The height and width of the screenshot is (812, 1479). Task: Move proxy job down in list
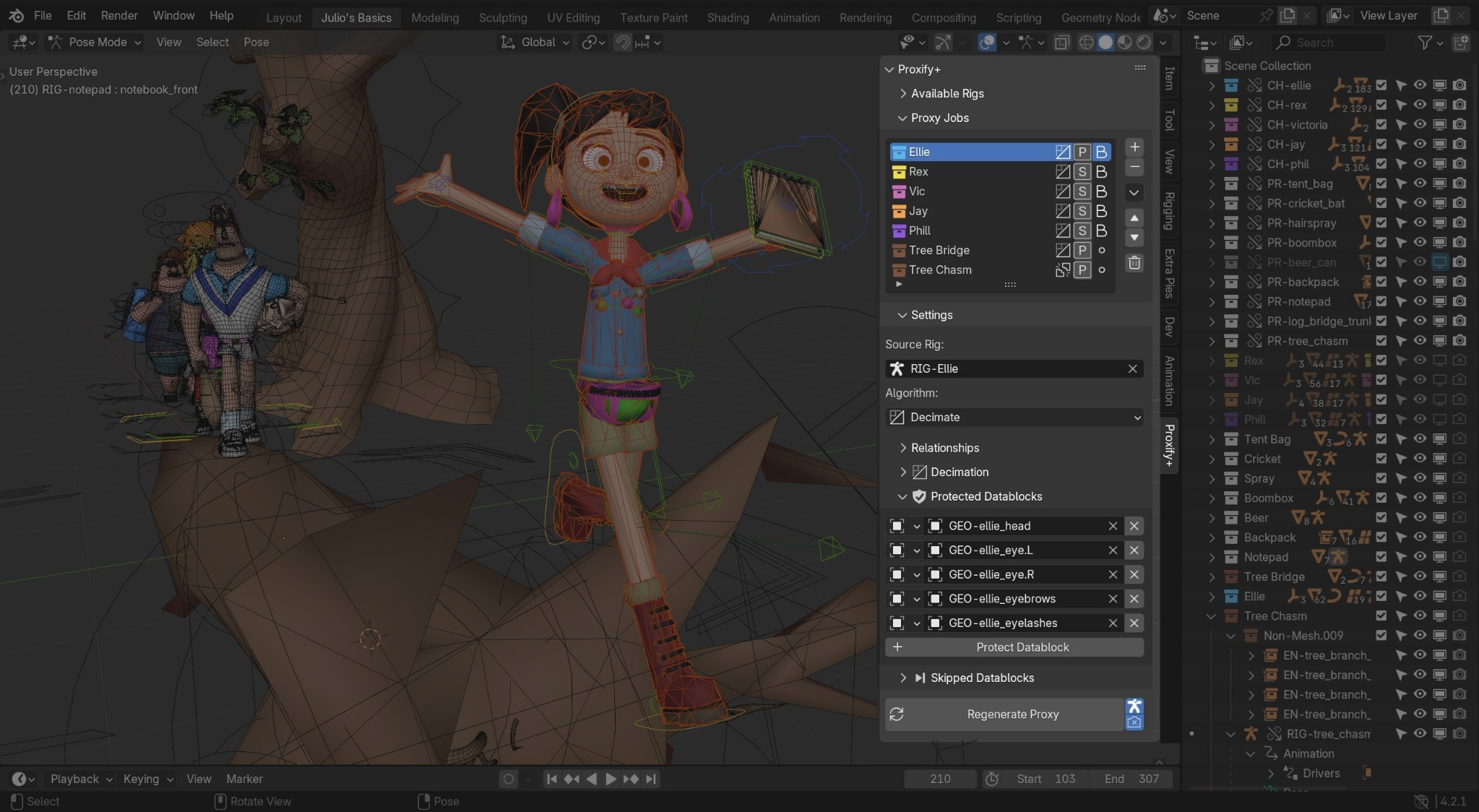[1134, 238]
